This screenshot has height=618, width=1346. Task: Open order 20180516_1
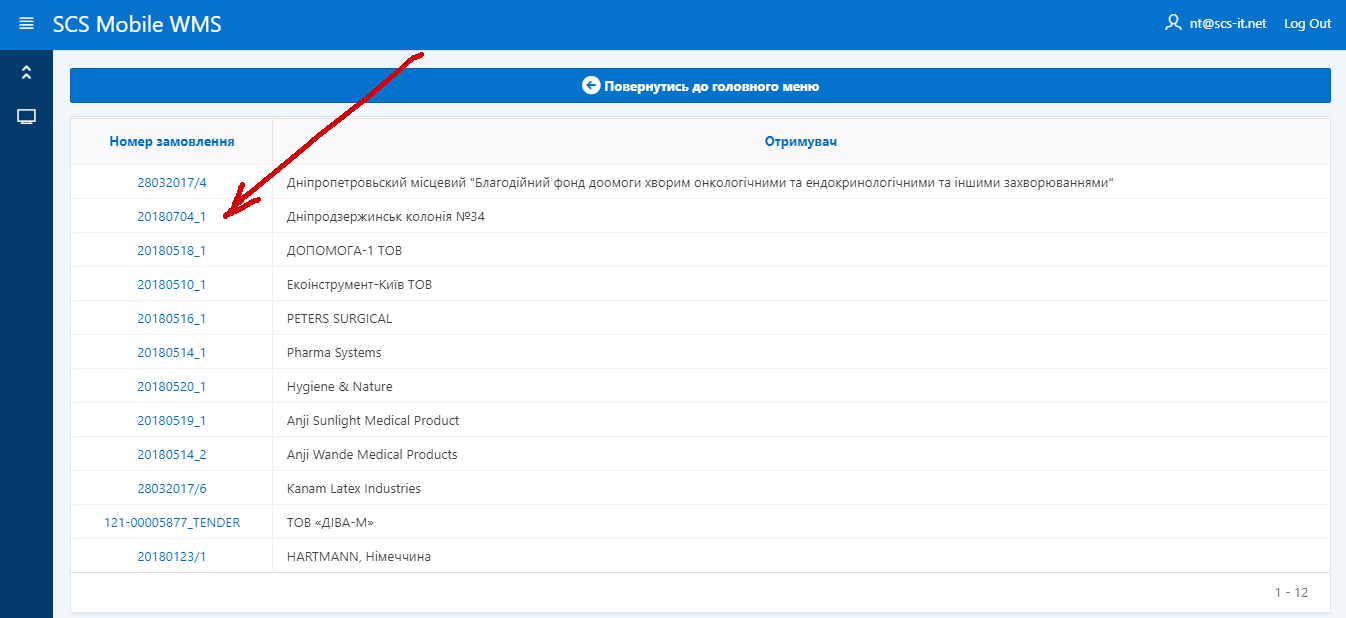pos(172,319)
